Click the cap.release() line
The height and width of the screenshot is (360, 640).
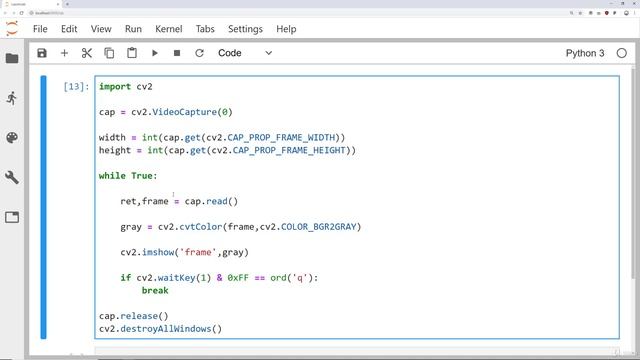click(133, 316)
